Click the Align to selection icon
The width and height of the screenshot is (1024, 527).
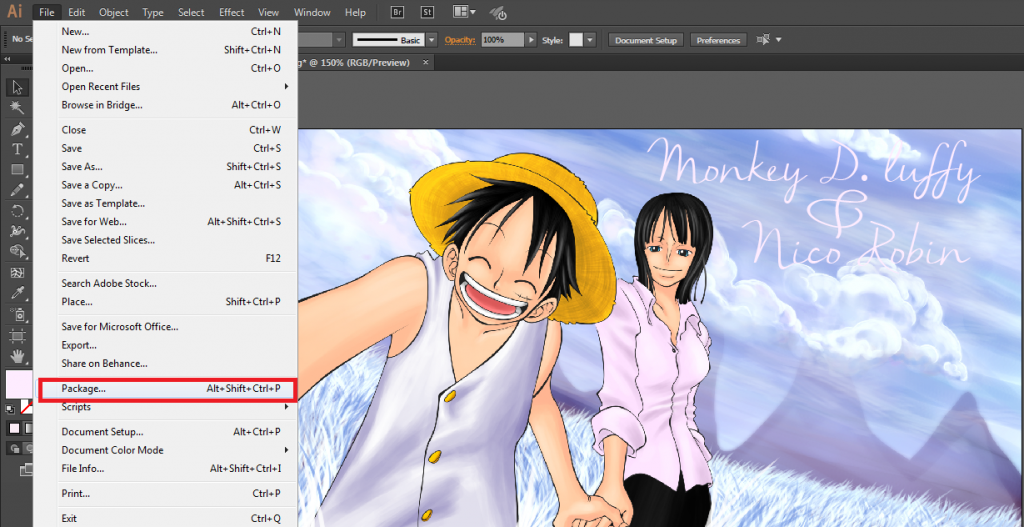(x=762, y=40)
